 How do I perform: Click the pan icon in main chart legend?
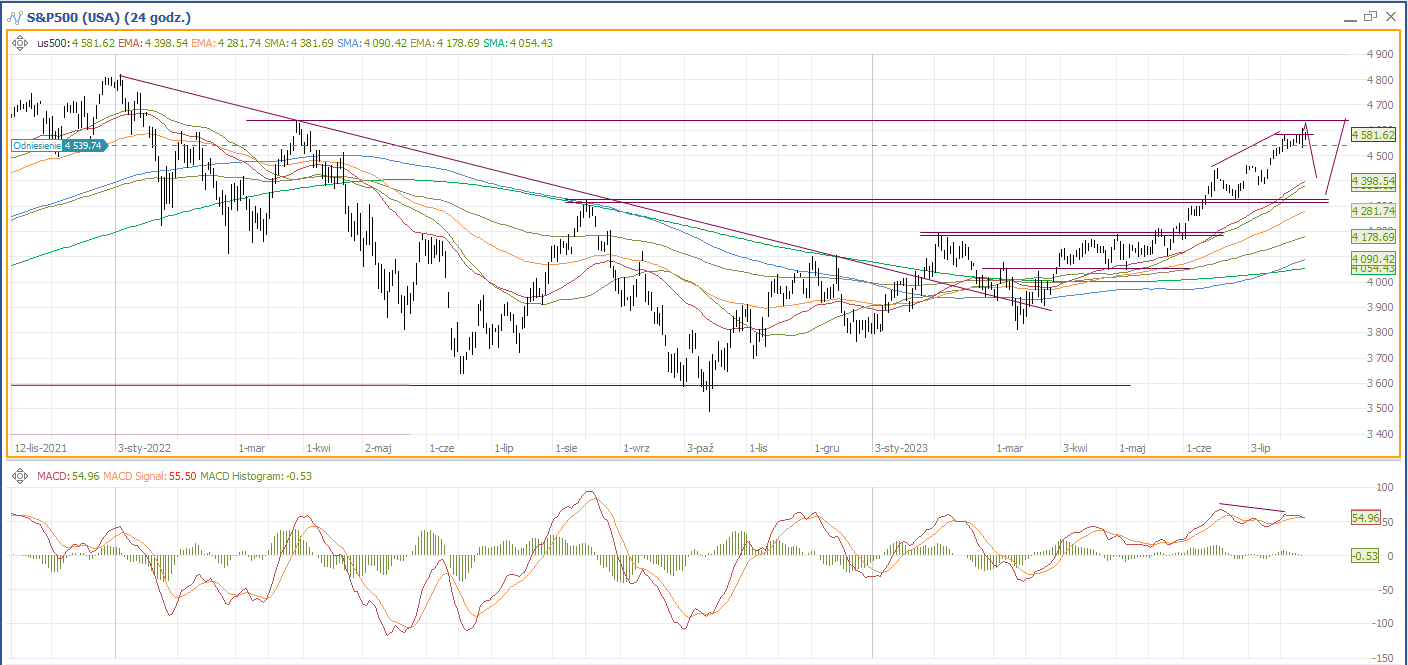21,43
